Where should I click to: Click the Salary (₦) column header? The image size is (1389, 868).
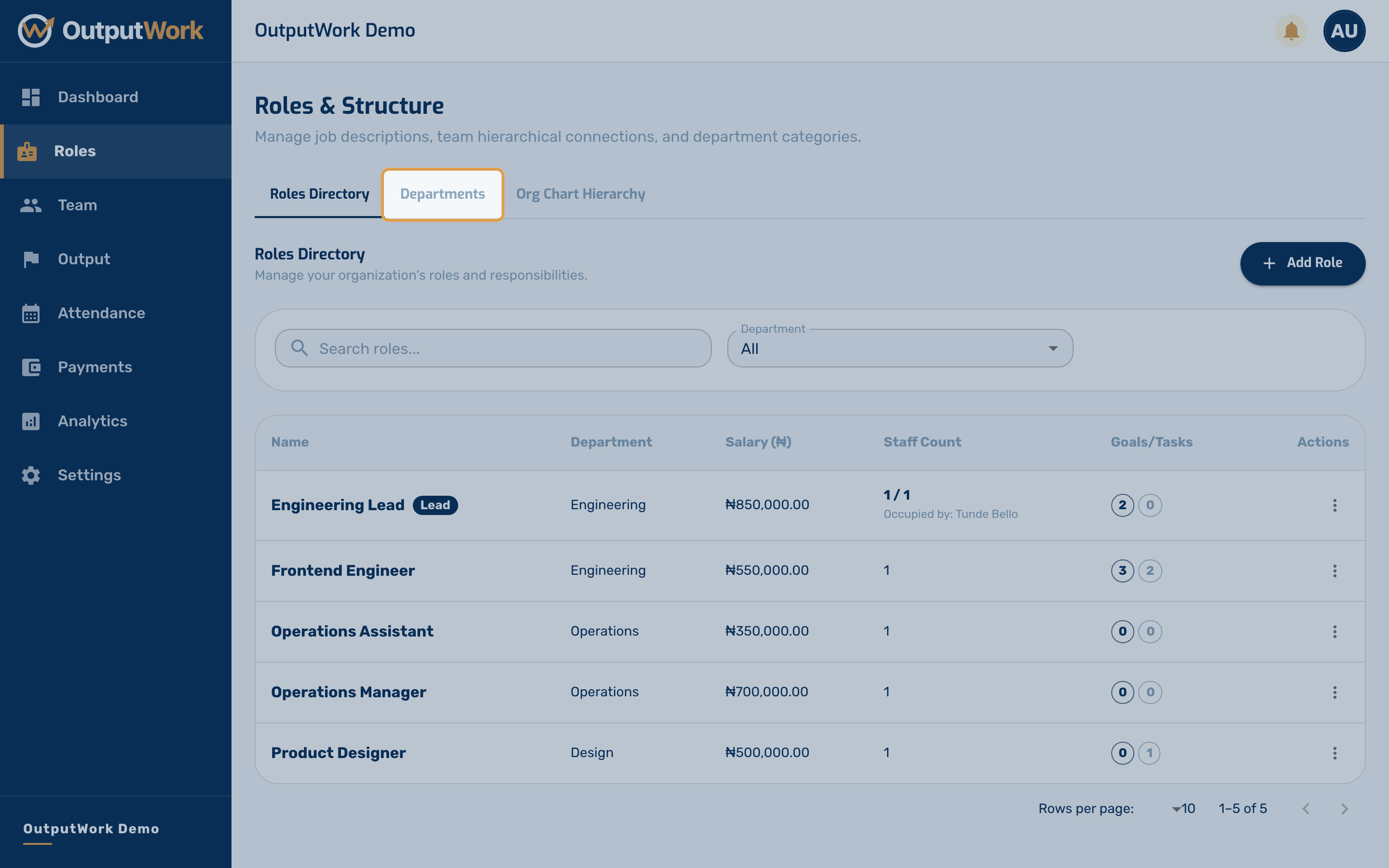[x=758, y=442]
